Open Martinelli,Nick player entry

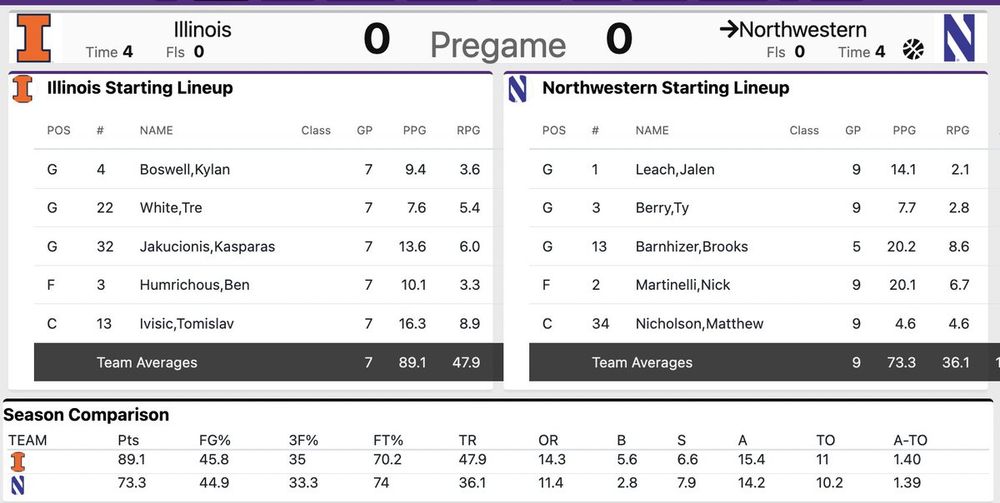[x=683, y=285]
